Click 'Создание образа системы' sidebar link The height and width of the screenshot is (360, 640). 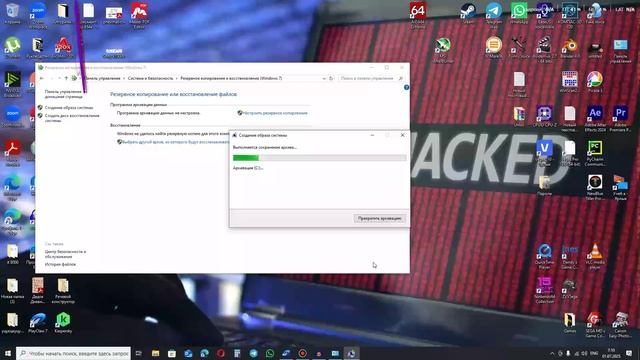(x=69, y=108)
